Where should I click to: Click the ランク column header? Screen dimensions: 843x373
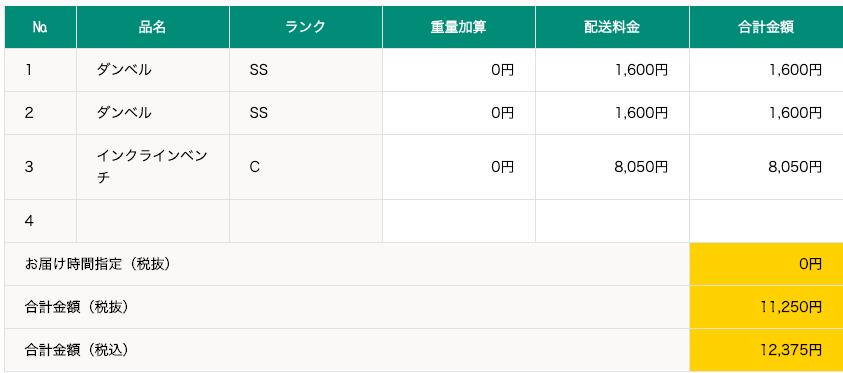306,27
